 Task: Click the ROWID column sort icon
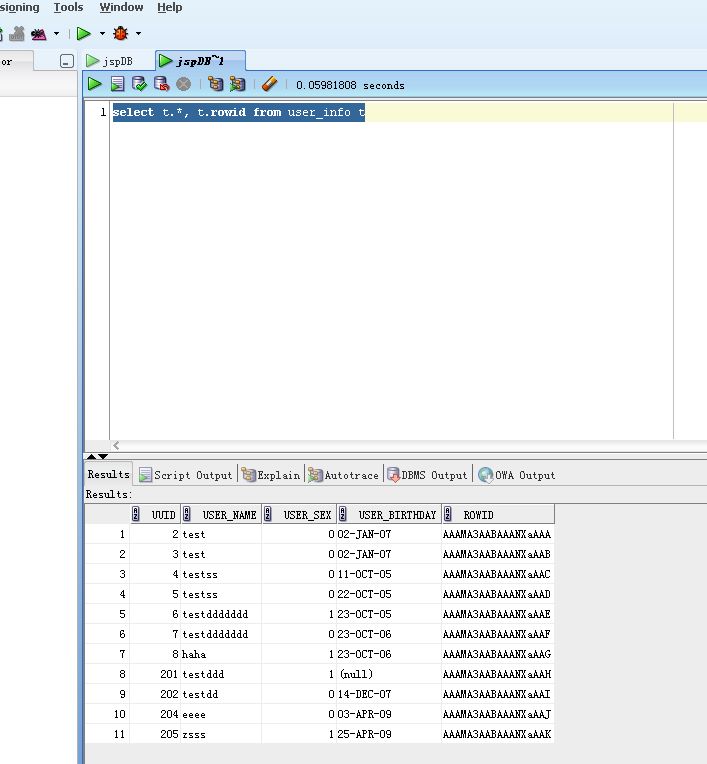pyautogui.click(x=447, y=514)
